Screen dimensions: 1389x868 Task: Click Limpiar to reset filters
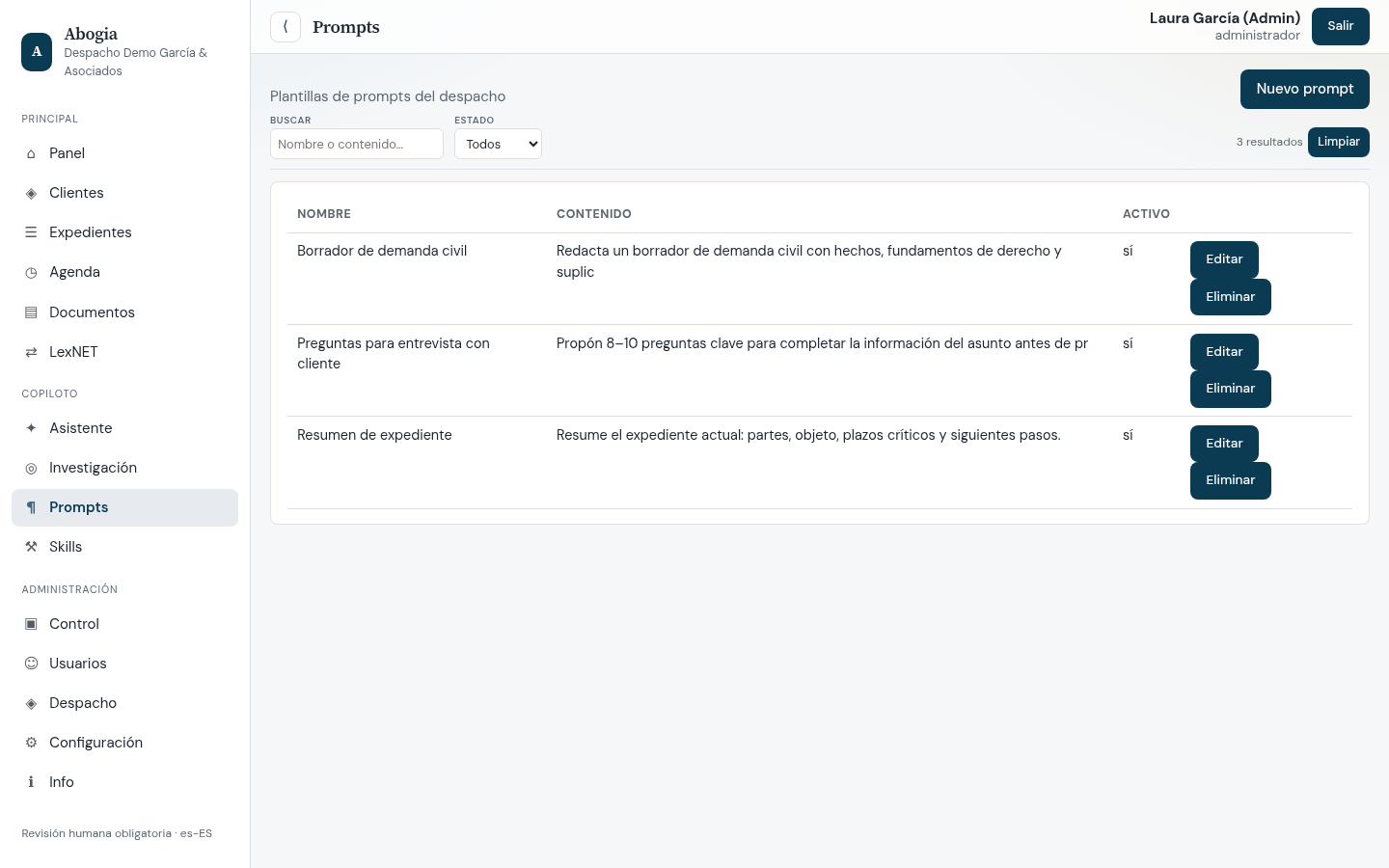point(1339,142)
